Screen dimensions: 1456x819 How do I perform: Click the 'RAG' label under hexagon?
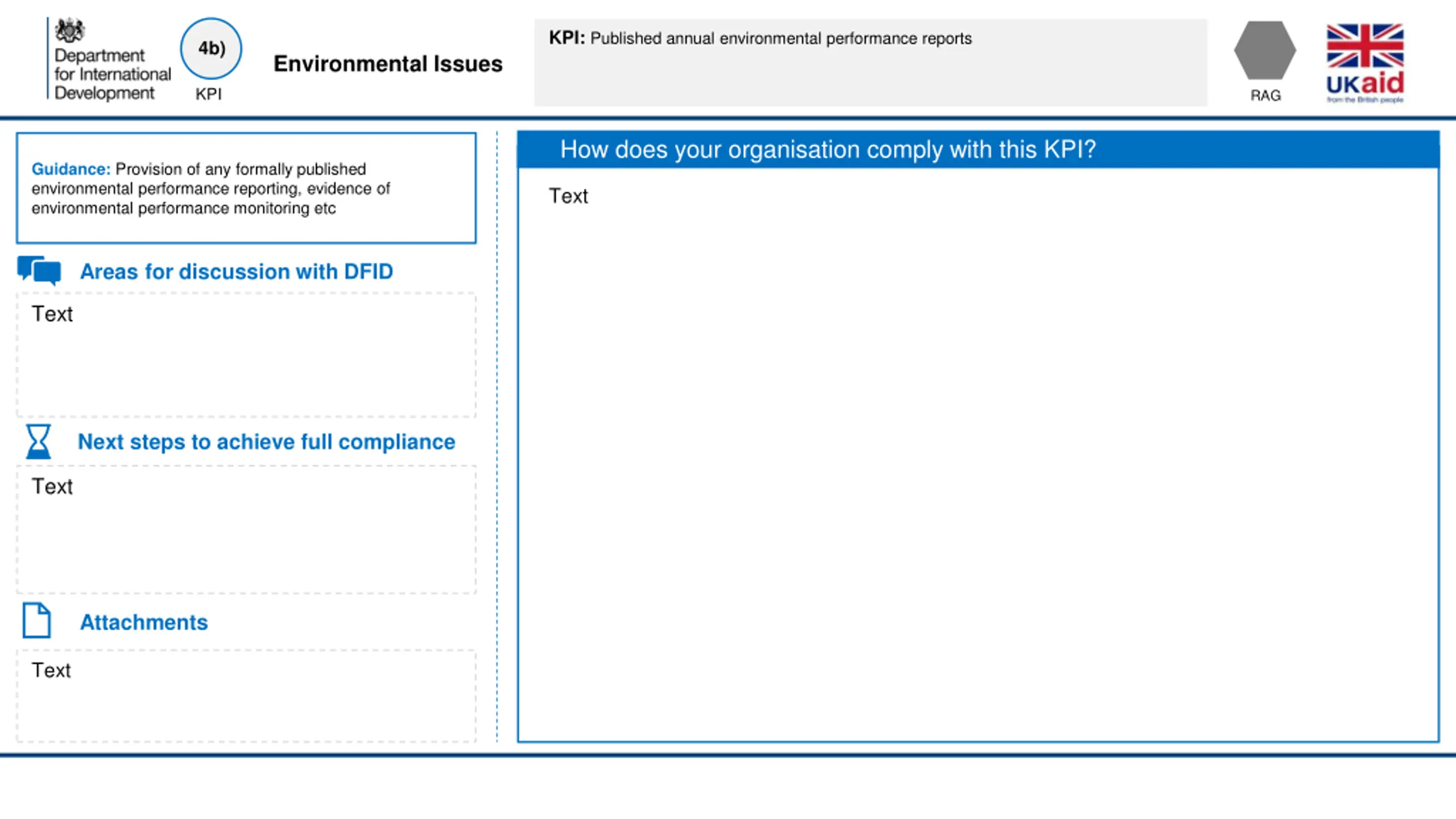point(1265,96)
